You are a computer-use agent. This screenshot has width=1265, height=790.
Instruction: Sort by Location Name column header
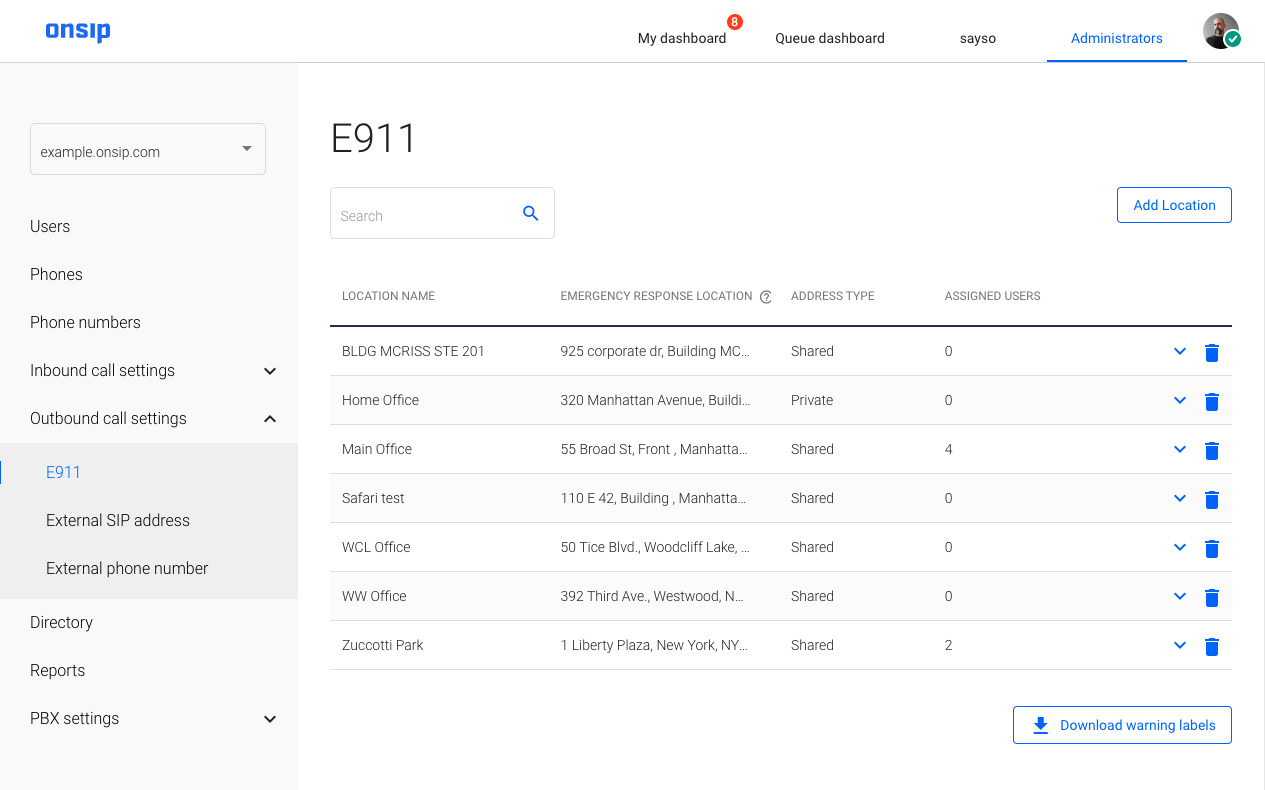pos(388,296)
